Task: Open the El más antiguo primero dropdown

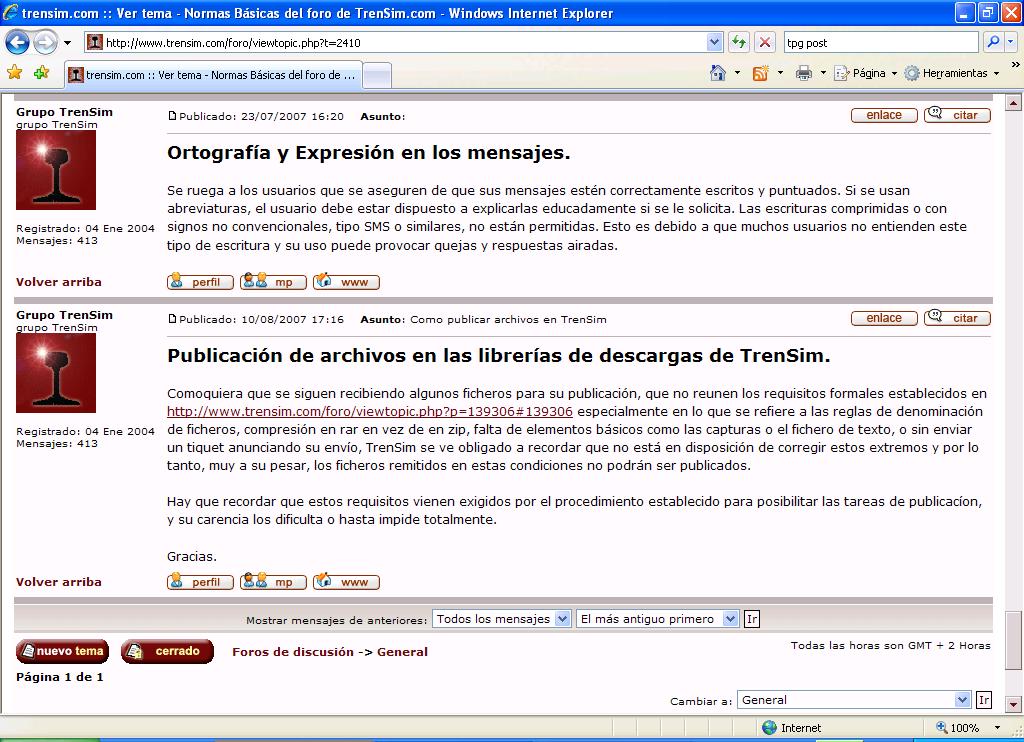Action: [x=656, y=618]
